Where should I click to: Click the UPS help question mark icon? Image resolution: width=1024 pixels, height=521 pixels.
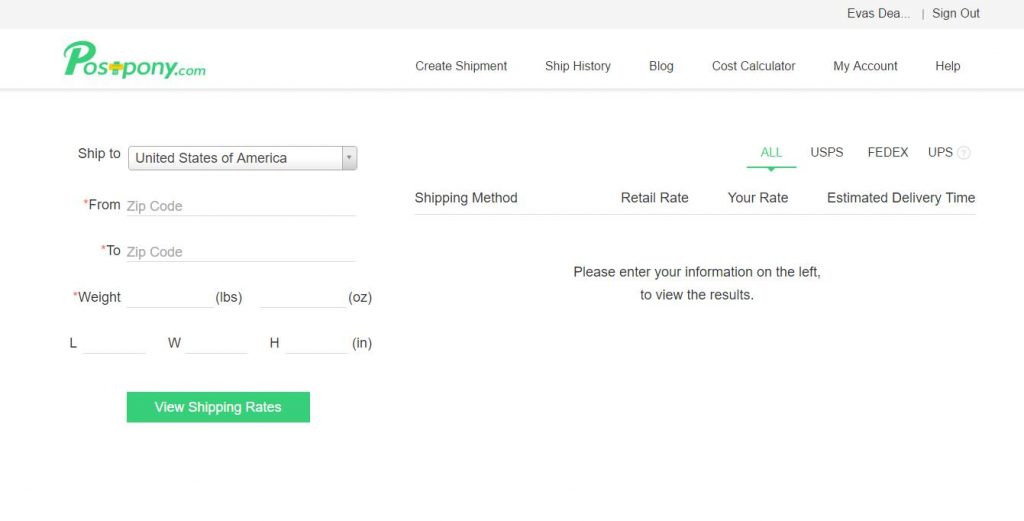click(964, 153)
